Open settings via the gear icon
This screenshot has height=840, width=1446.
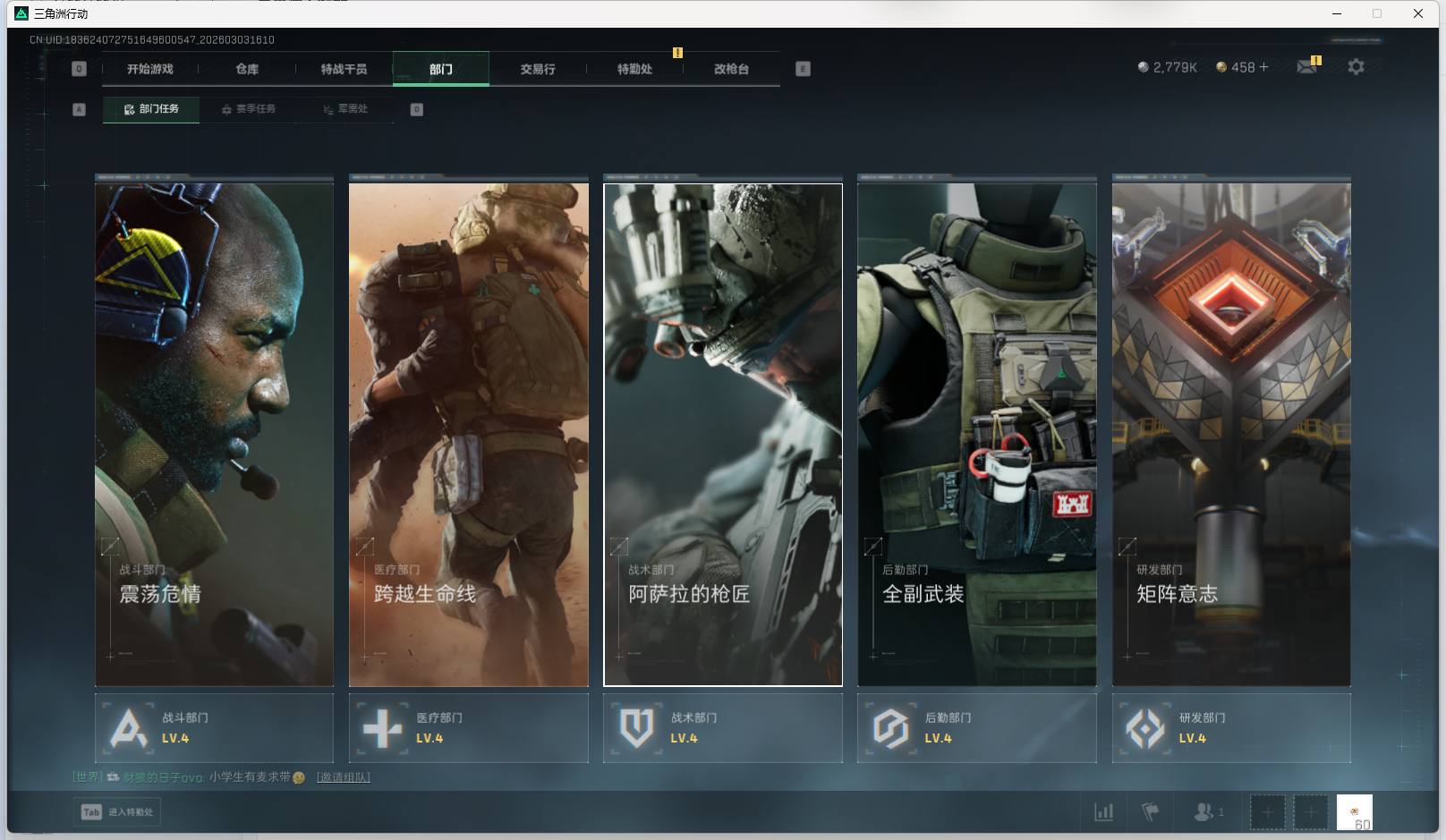(1356, 67)
